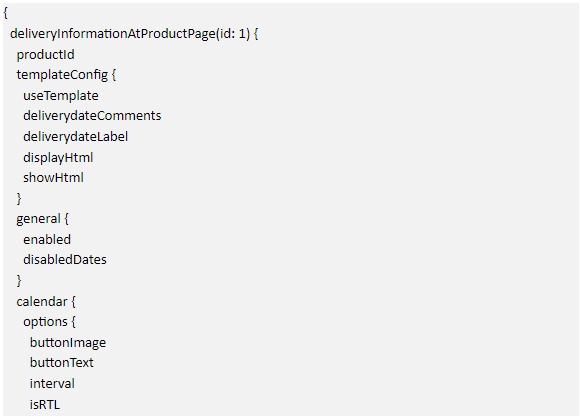This screenshot has width=580, height=416.
Task: Click the buttonImage field
Action: (68, 343)
